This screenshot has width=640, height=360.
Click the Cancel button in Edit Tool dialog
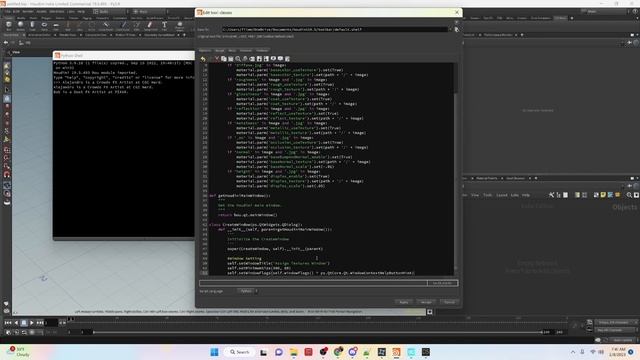(449, 302)
